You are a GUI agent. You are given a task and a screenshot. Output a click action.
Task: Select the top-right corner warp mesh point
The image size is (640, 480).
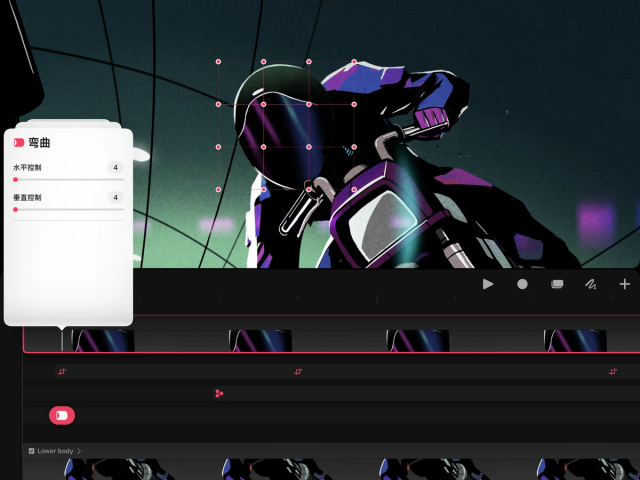[354, 62]
